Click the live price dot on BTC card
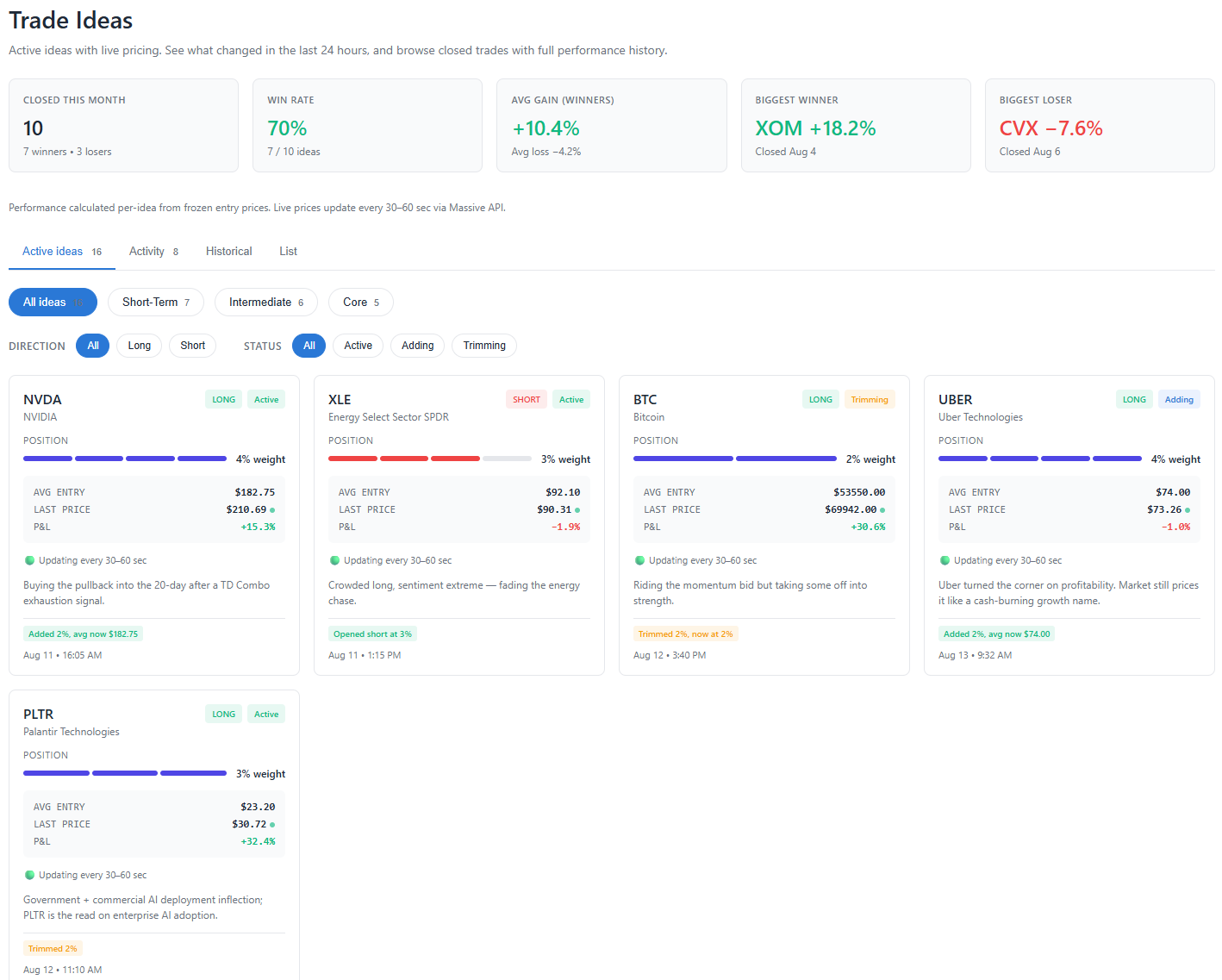The width and height of the screenshot is (1222, 980). [882, 510]
